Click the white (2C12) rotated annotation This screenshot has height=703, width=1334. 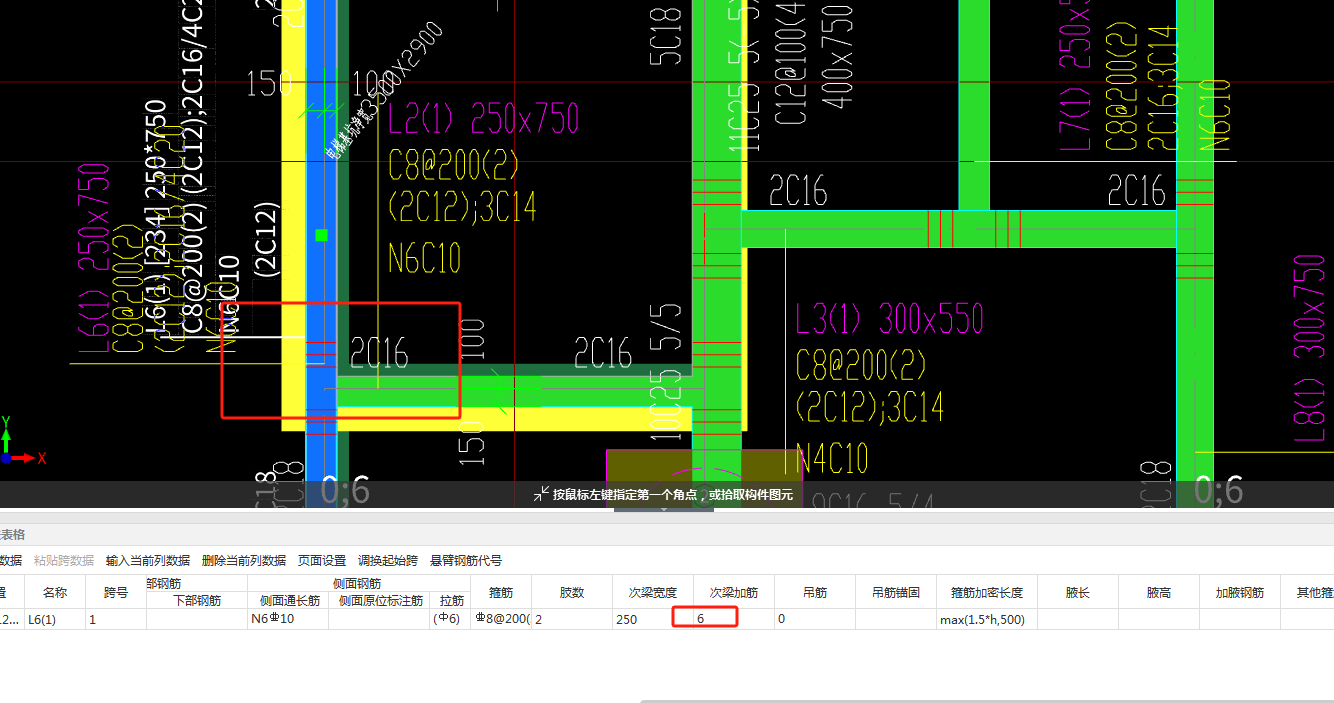(266, 238)
